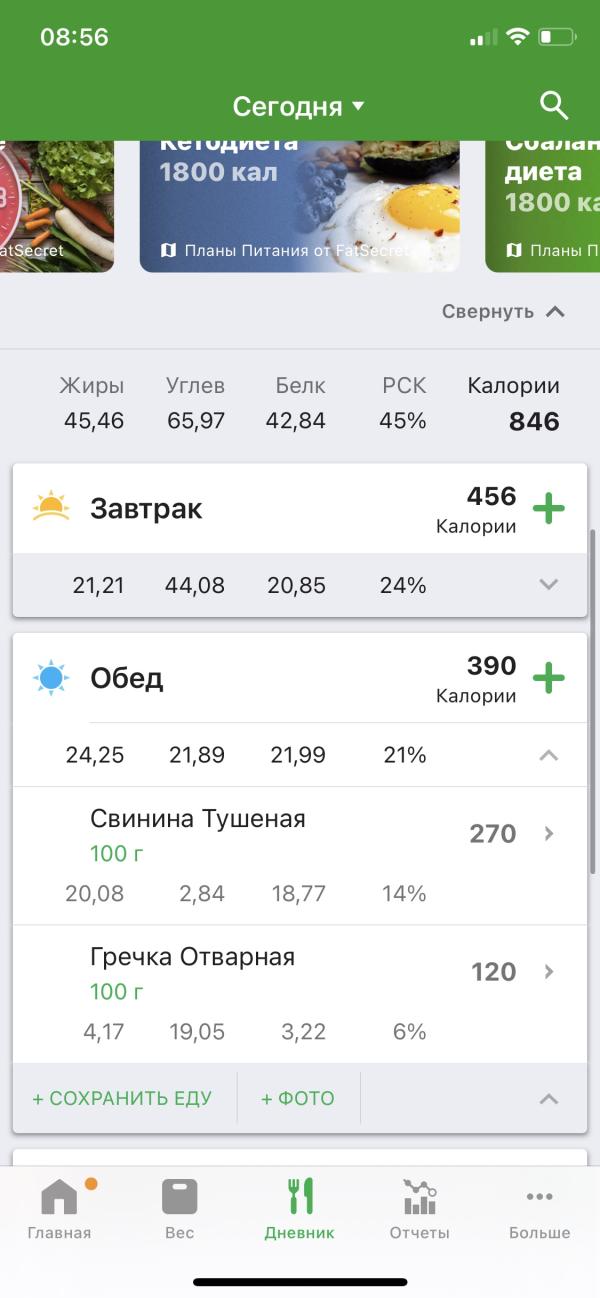This screenshot has height=1298, width=600.
Task: Collapse the Обед nutrient summary row
Action: [x=548, y=755]
